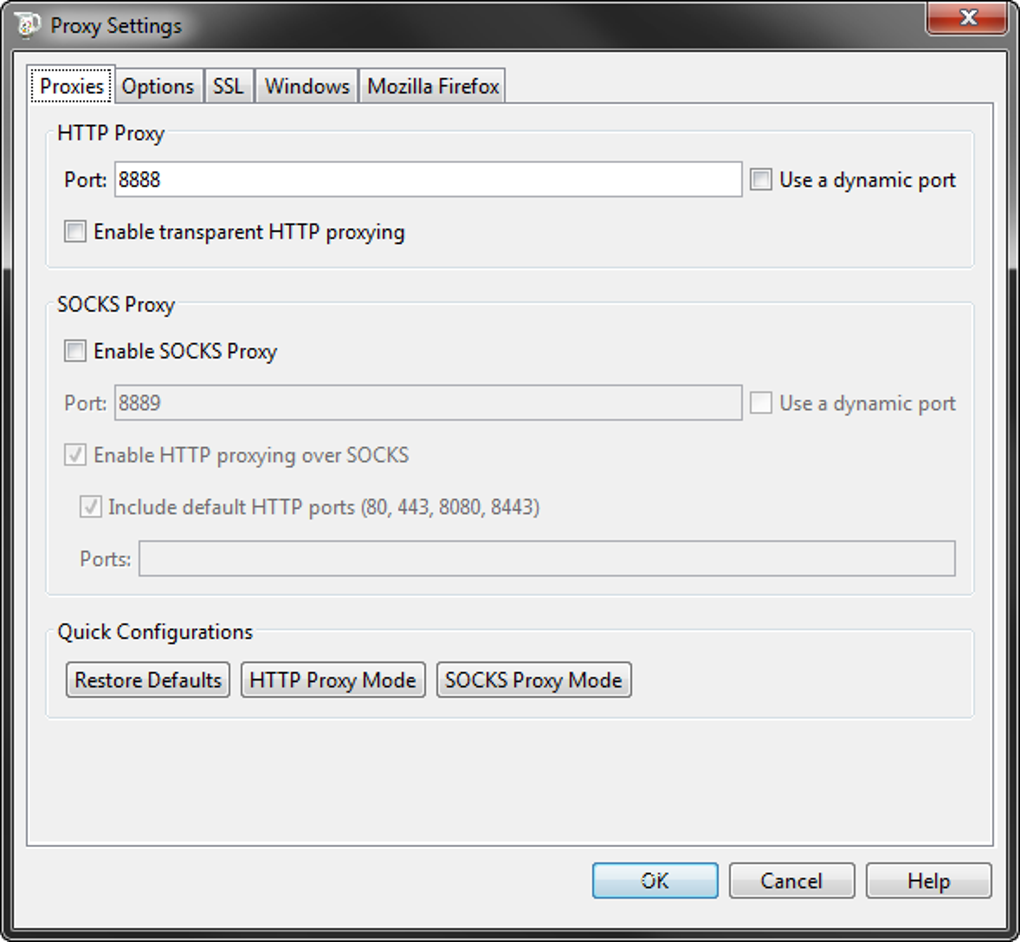Apply HTTP Proxy Mode quick configuration
The height and width of the screenshot is (942, 1020).
[x=333, y=680]
